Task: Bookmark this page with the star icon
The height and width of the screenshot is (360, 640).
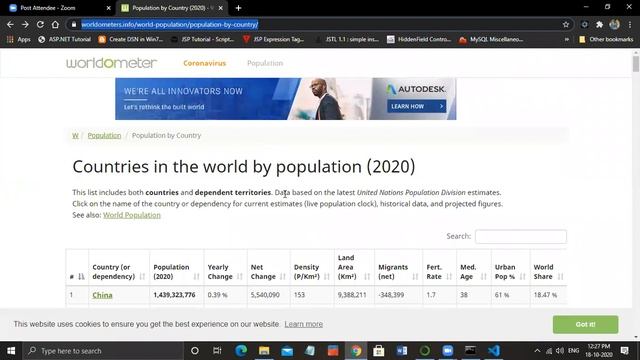Action: point(566,24)
